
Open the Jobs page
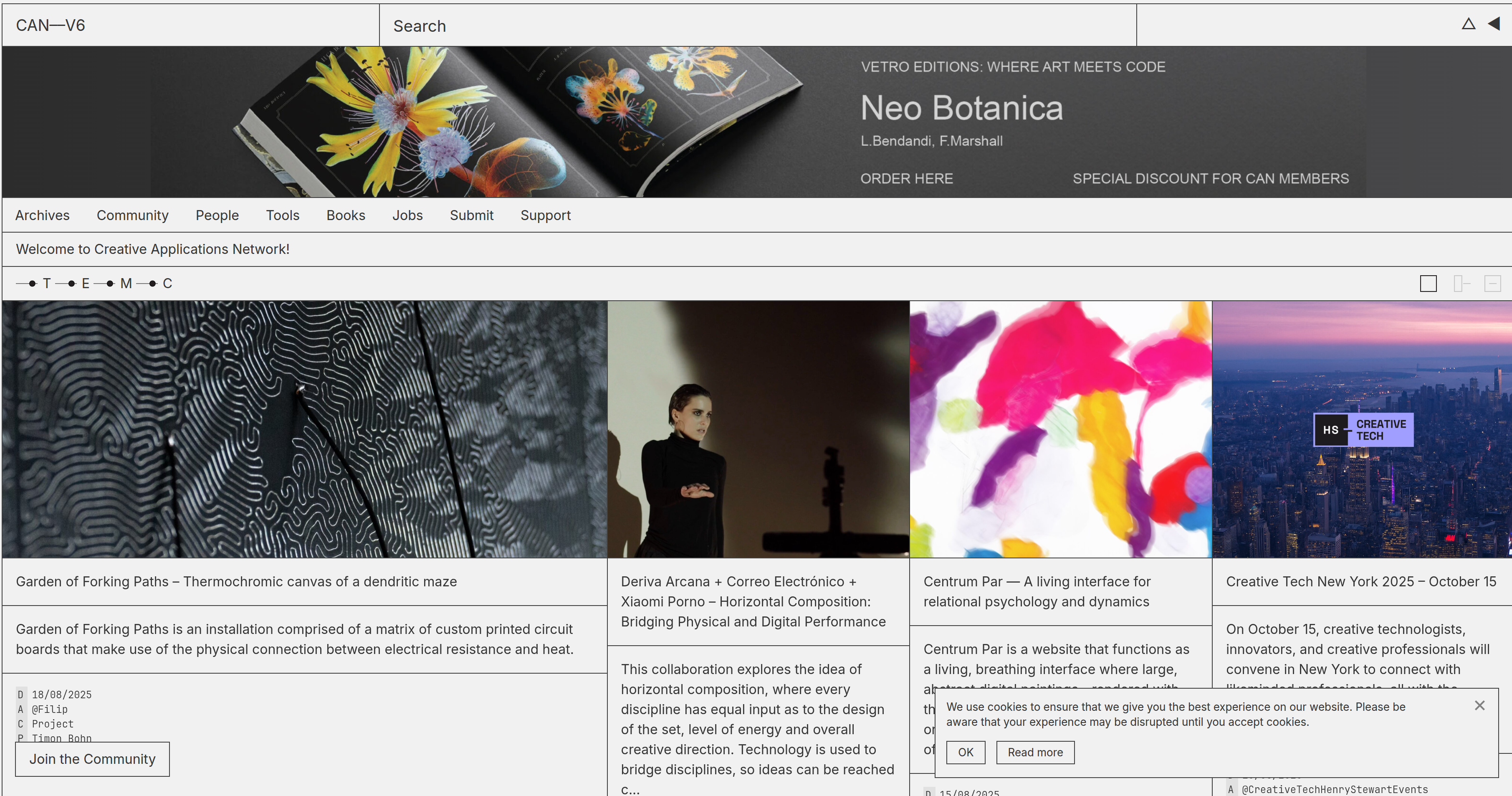[x=407, y=215]
